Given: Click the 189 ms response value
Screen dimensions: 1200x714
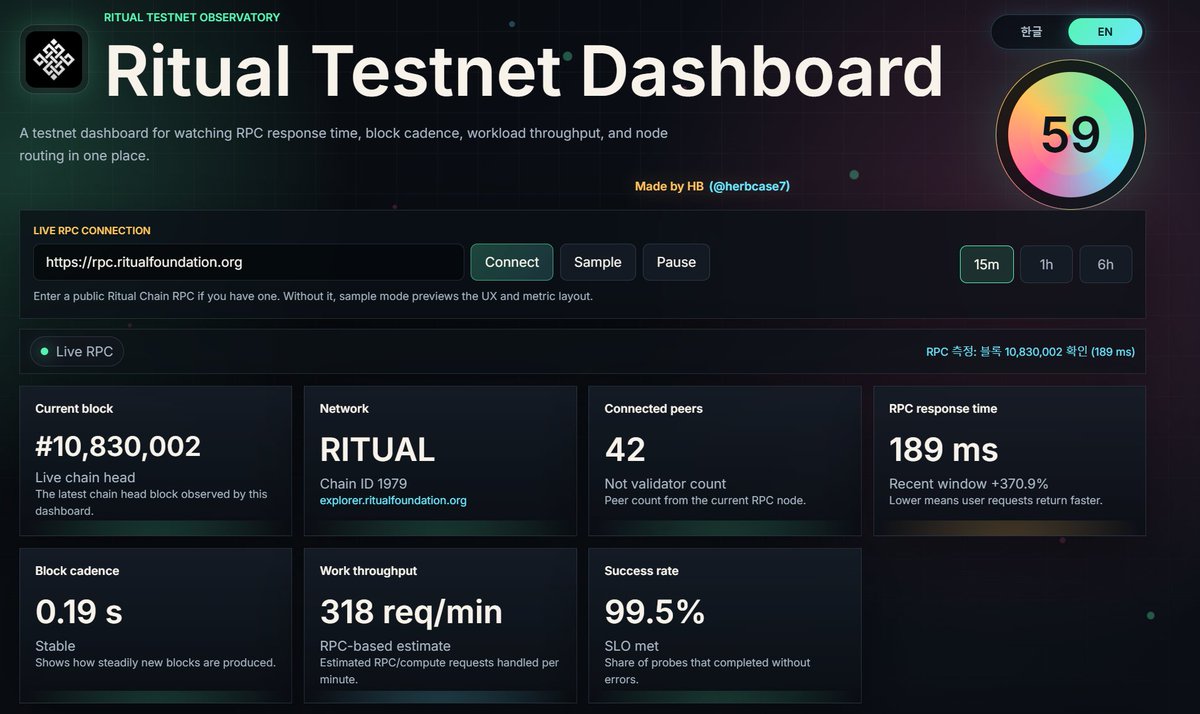Looking at the screenshot, I should coord(943,449).
